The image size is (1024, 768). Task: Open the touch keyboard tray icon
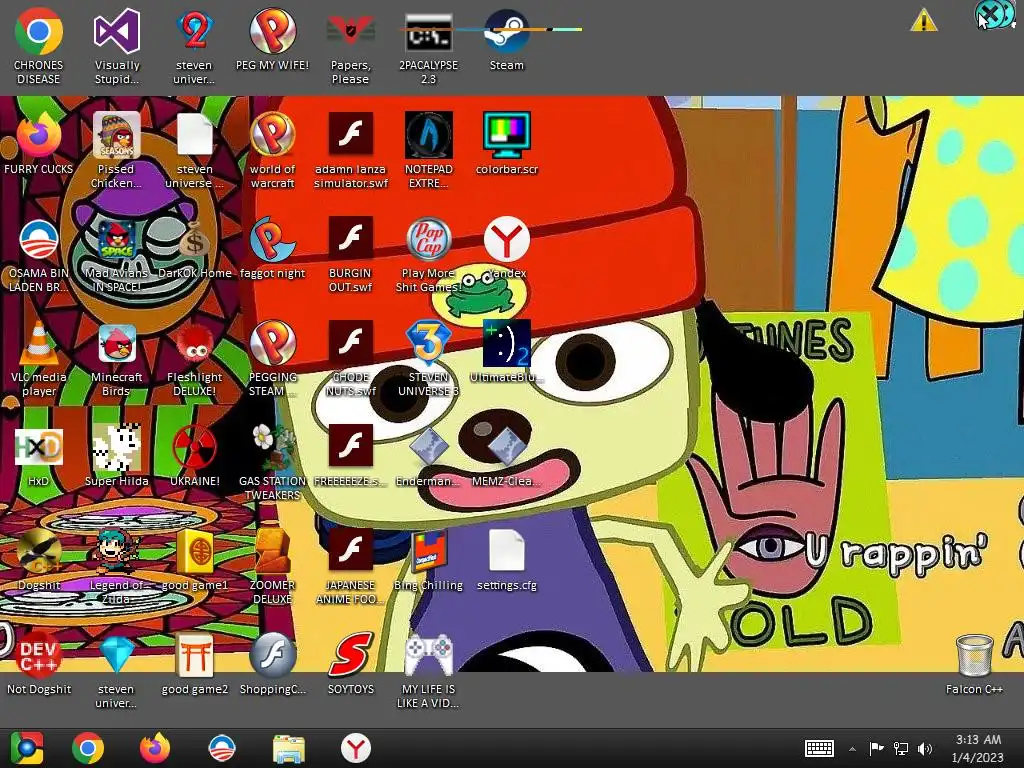[819, 748]
